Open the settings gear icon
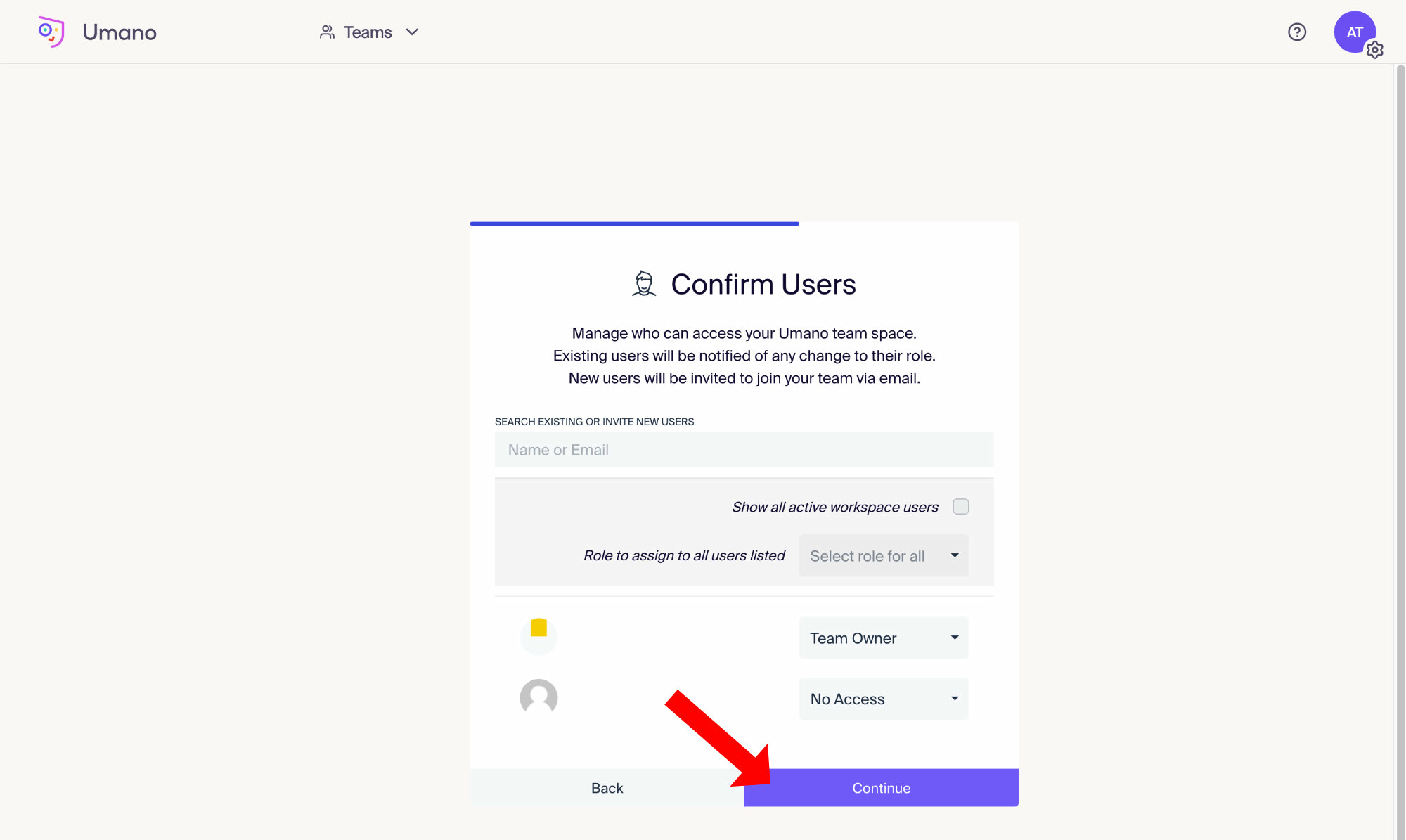 point(1375,50)
